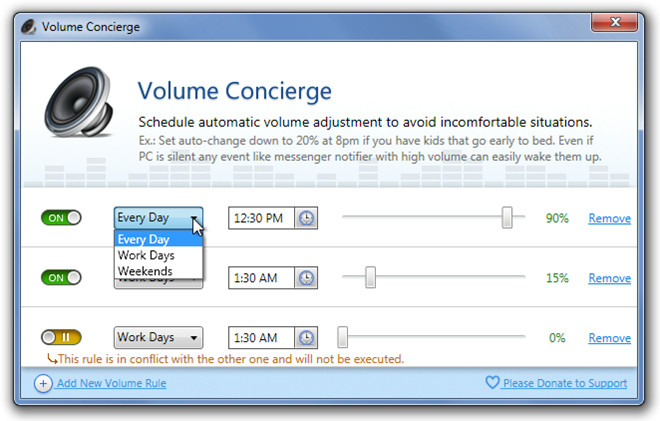Click the conflict warning arrow icon
The height and width of the screenshot is (421, 660).
click(x=52, y=359)
